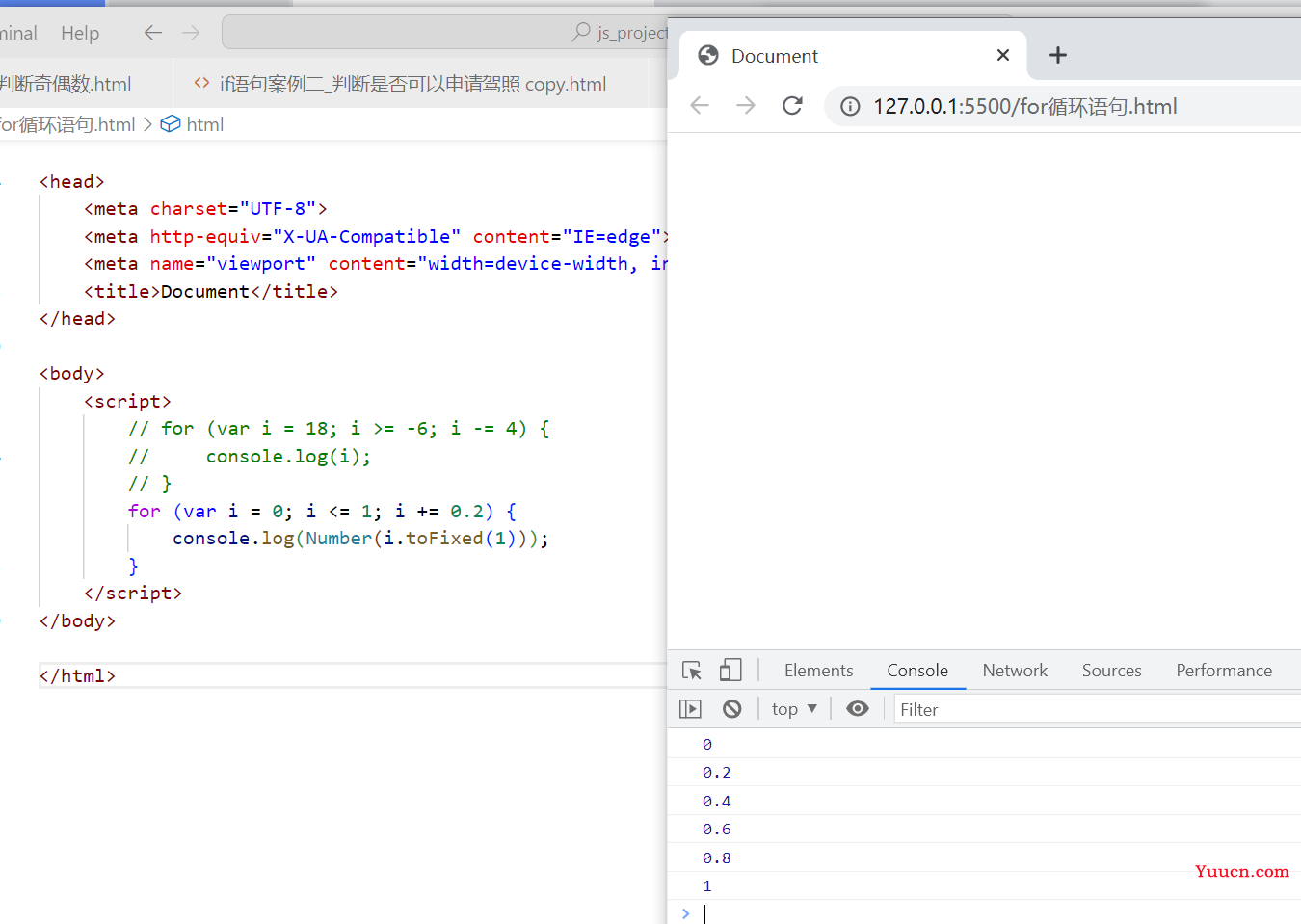The image size is (1301, 924).
Task: Open the top JavaScript context dropdown
Action: click(794, 709)
